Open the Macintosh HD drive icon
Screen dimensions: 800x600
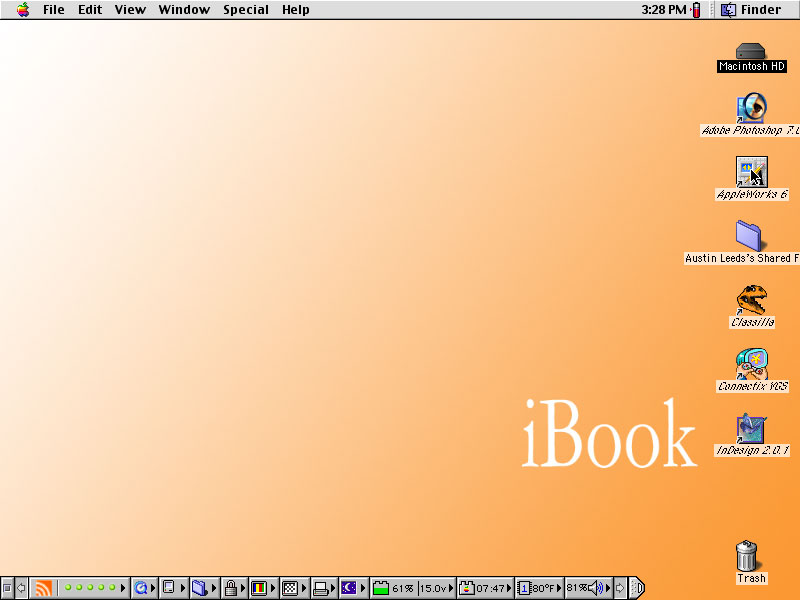tap(751, 52)
